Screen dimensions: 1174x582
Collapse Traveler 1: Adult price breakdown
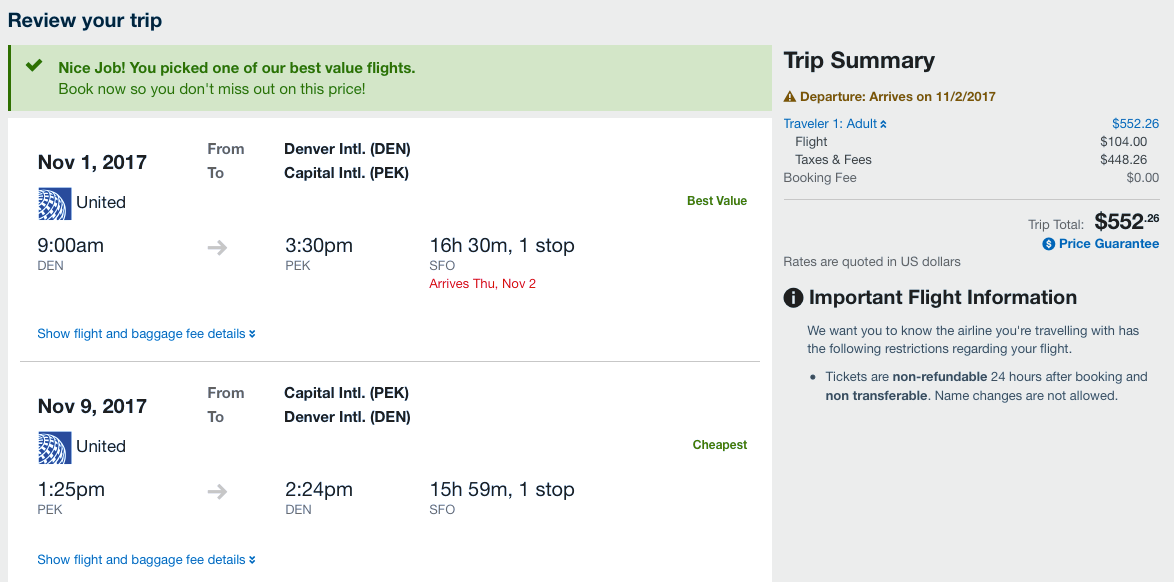(835, 124)
